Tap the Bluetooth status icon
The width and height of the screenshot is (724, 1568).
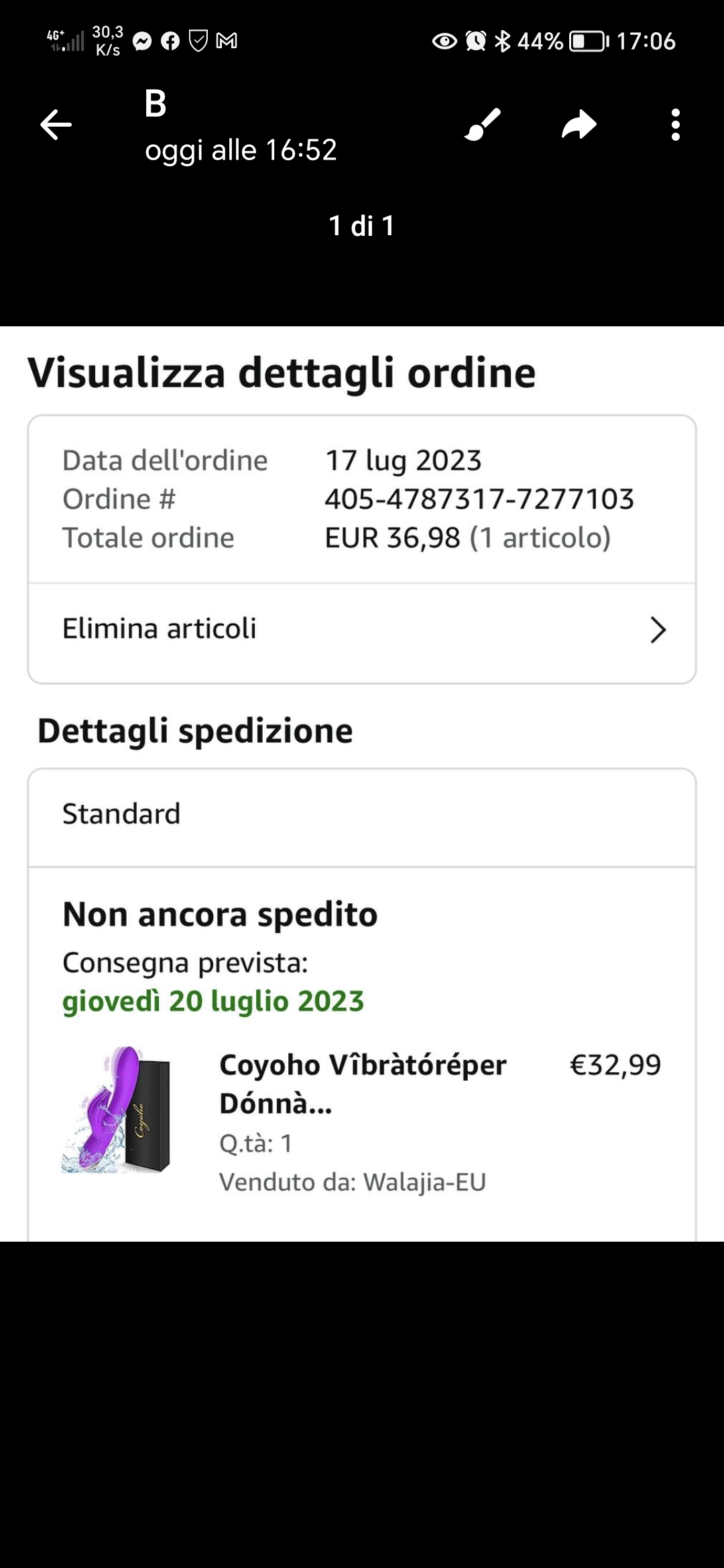[x=502, y=42]
